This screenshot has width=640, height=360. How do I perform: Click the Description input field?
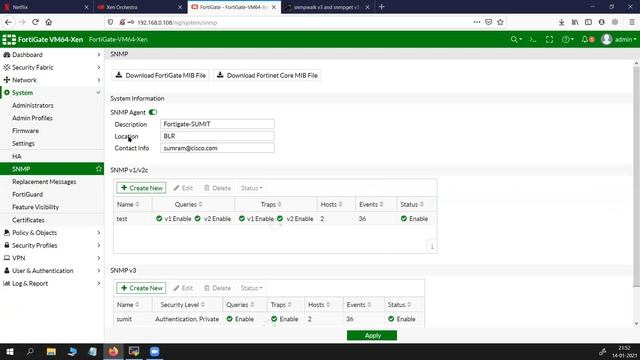217,124
